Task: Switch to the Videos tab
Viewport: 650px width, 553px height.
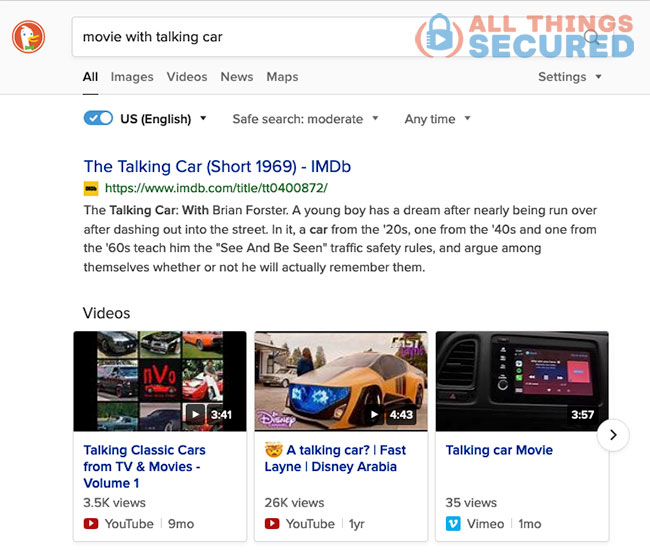Action: coord(187,77)
